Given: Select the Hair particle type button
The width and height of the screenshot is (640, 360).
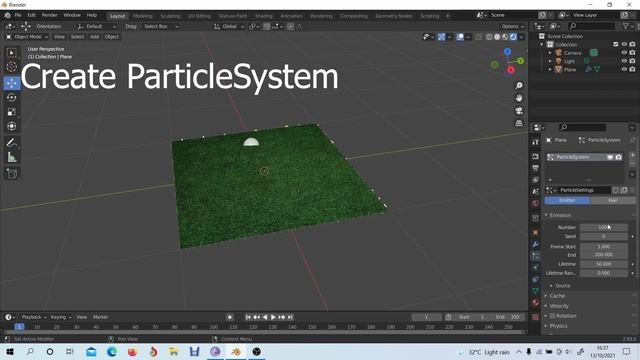Looking at the screenshot, I should [612, 200].
